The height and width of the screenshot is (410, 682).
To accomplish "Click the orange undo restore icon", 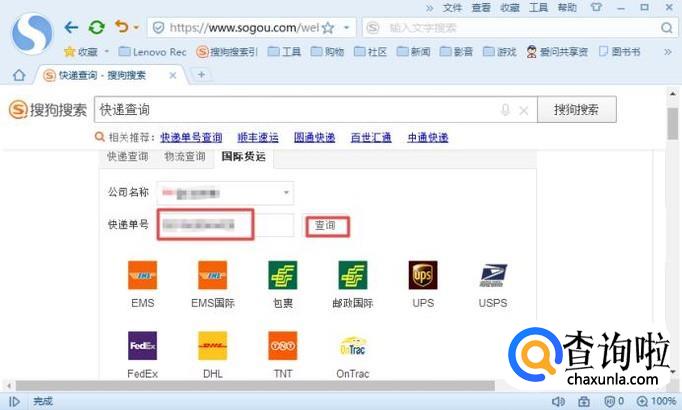I will 122,27.
